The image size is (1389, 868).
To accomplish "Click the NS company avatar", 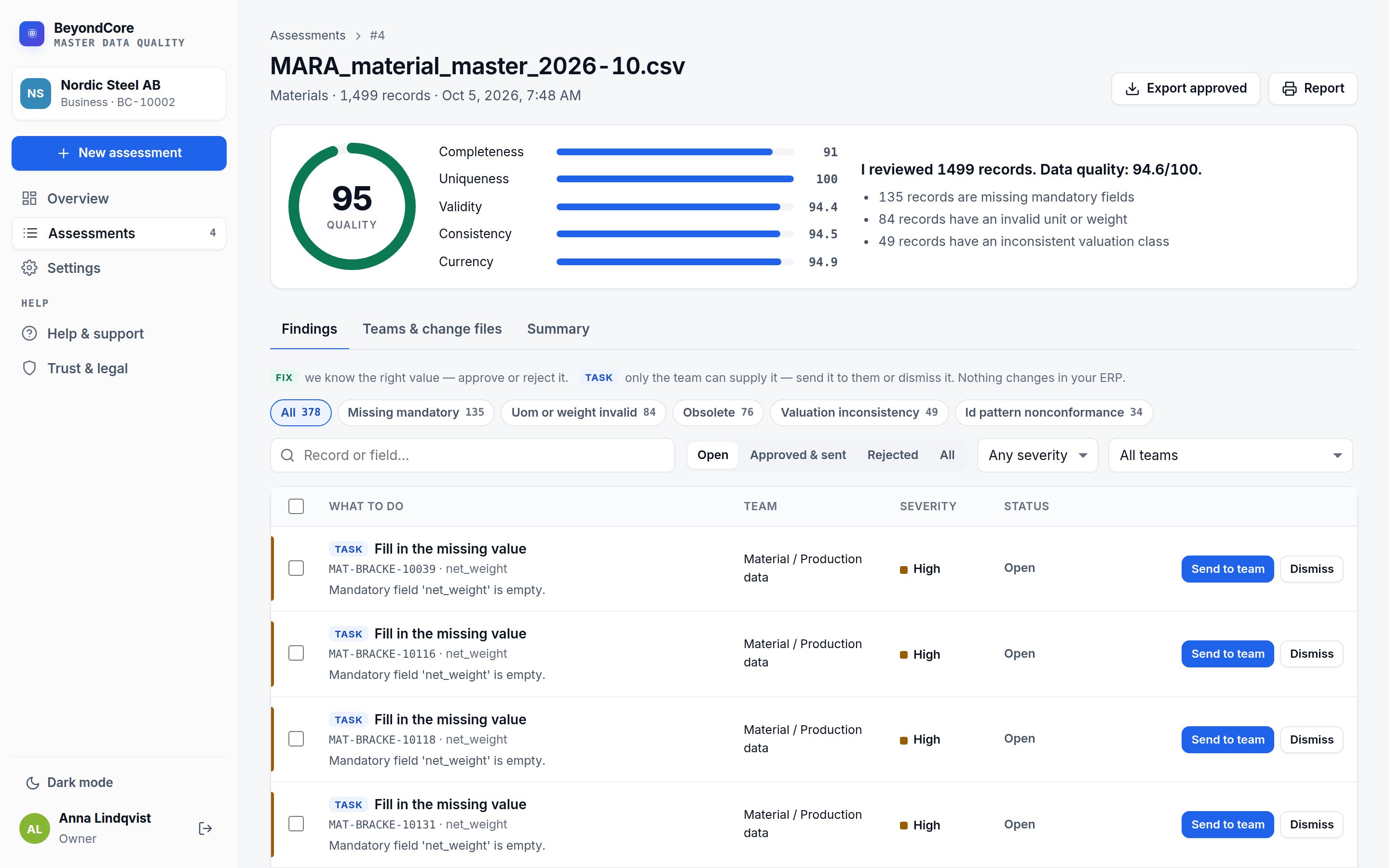I will [x=36, y=94].
